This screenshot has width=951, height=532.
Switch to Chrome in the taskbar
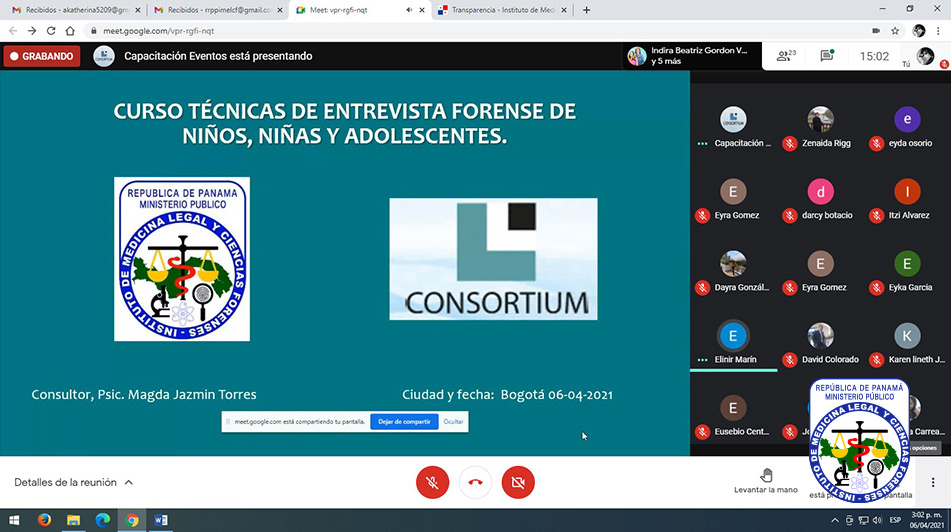tap(132, 520)
